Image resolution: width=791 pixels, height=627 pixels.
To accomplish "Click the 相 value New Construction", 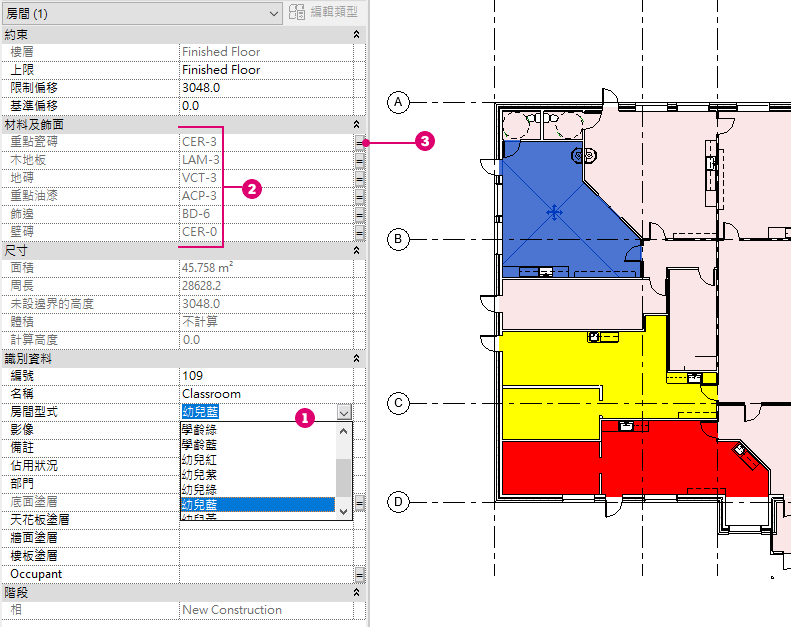I will point(232,610).
